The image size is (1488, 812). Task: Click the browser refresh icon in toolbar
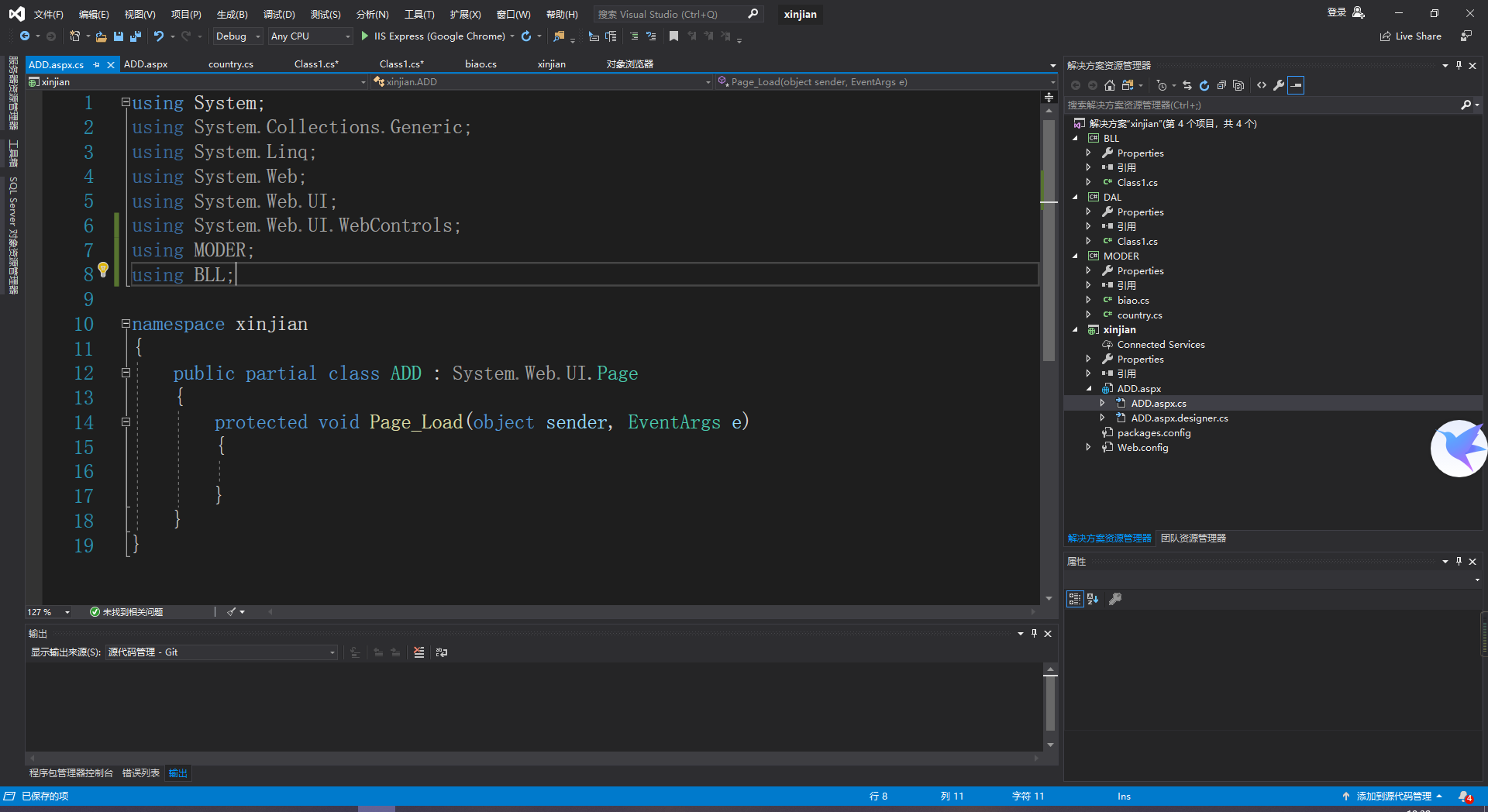[x=526, y=36]
